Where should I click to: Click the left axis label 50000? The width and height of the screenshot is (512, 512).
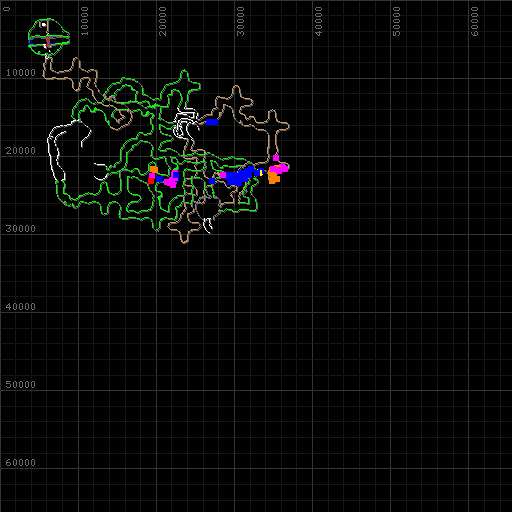point(20,385)
